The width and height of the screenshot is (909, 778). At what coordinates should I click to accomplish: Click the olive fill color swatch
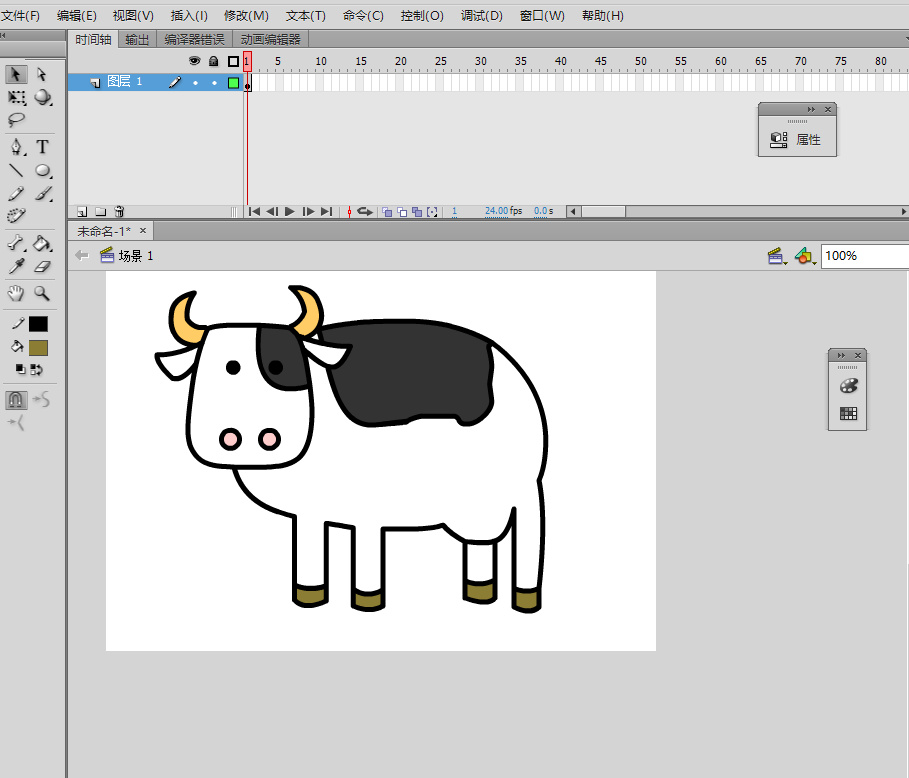click(38, 348)
